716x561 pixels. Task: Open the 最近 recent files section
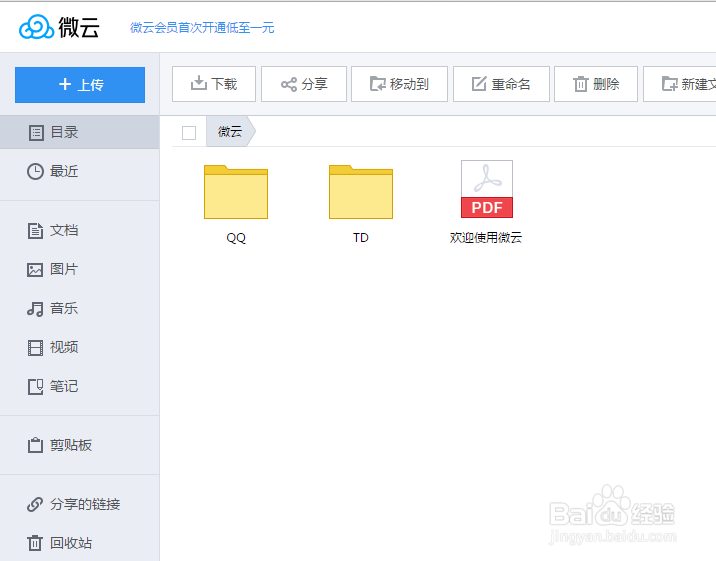(x=79, y=172)
